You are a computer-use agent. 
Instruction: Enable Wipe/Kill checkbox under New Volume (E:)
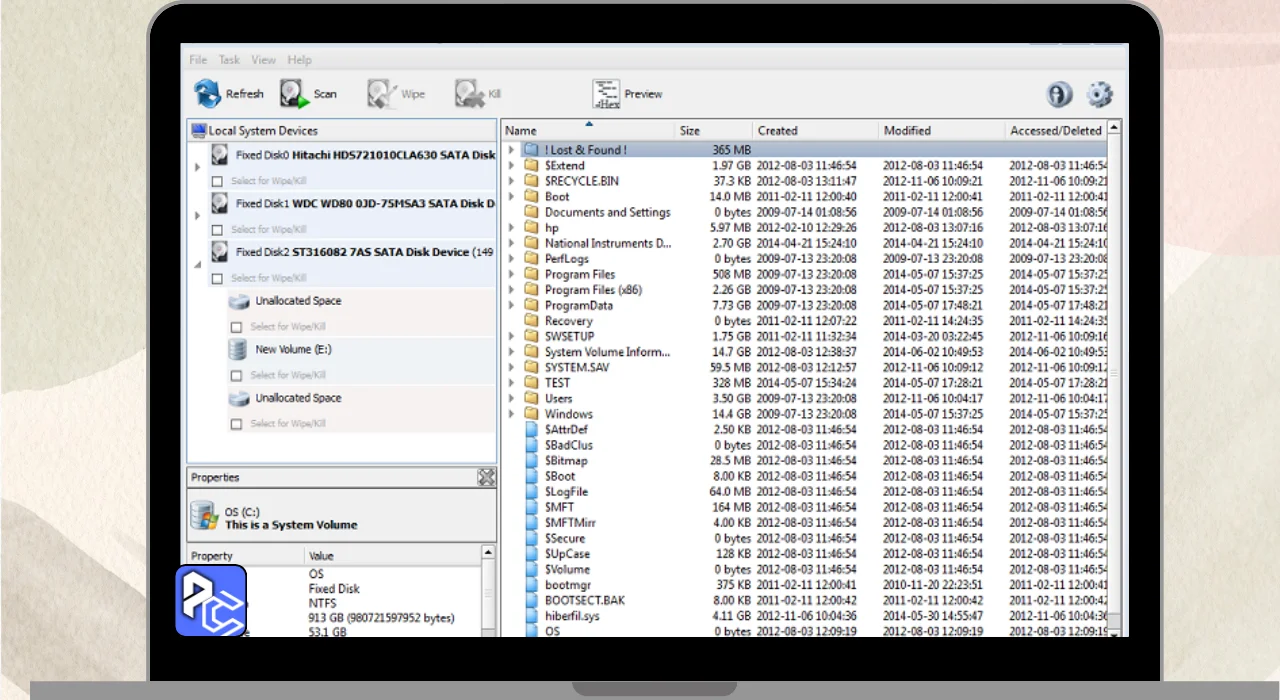point(236,376)
